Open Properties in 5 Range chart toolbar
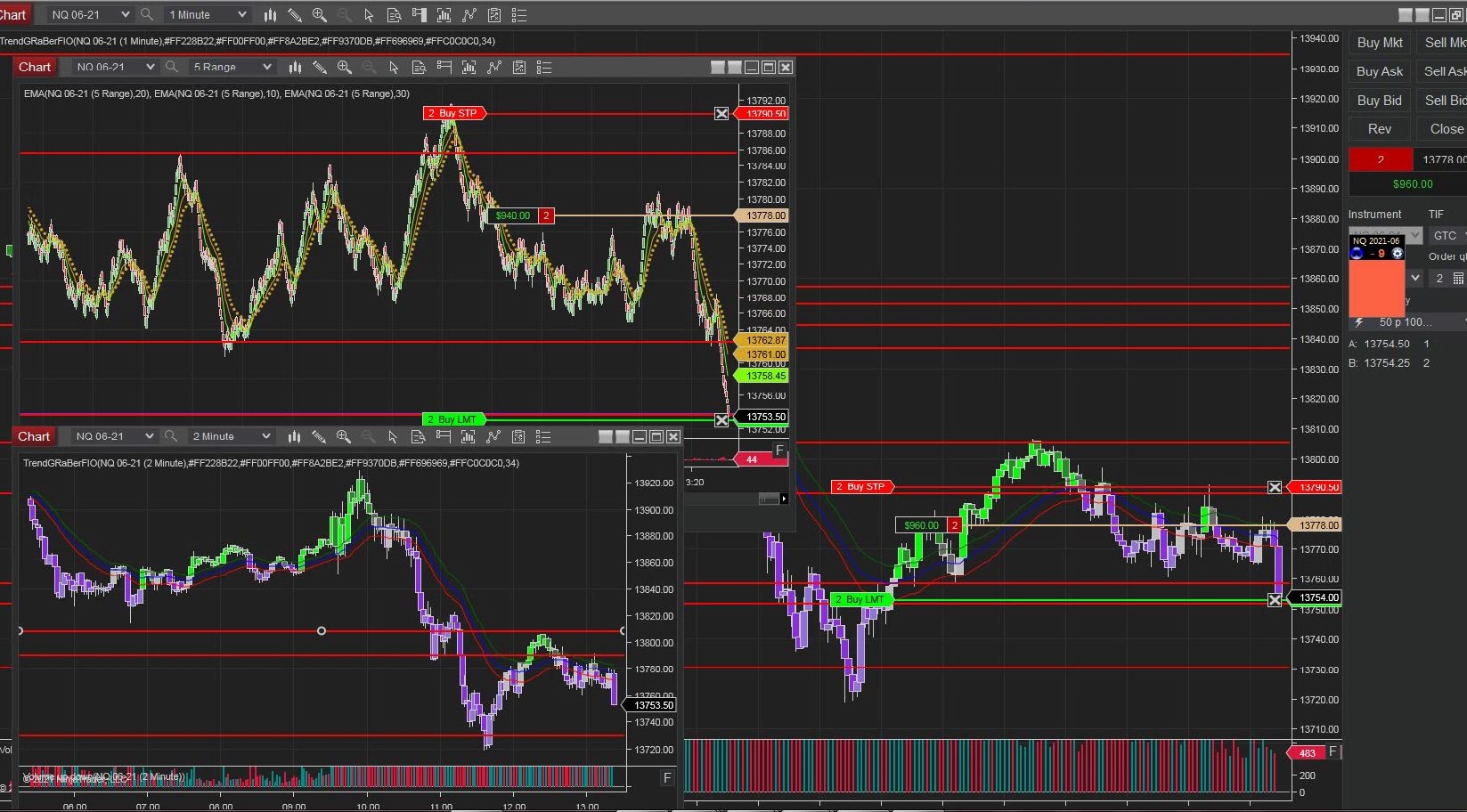The height and width of the screenshot is (812, 1467). [x=544, y=67]
